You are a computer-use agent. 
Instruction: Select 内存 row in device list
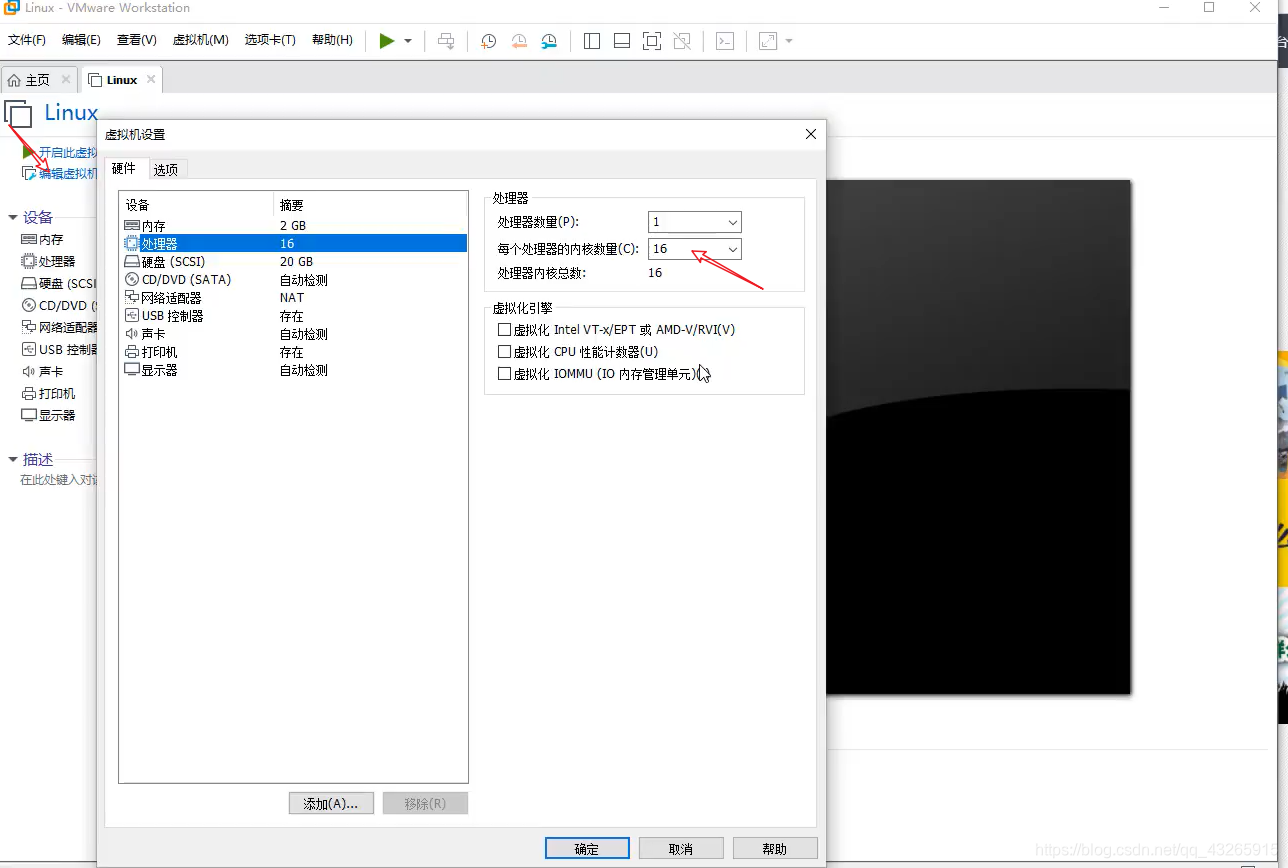[293, 226]
